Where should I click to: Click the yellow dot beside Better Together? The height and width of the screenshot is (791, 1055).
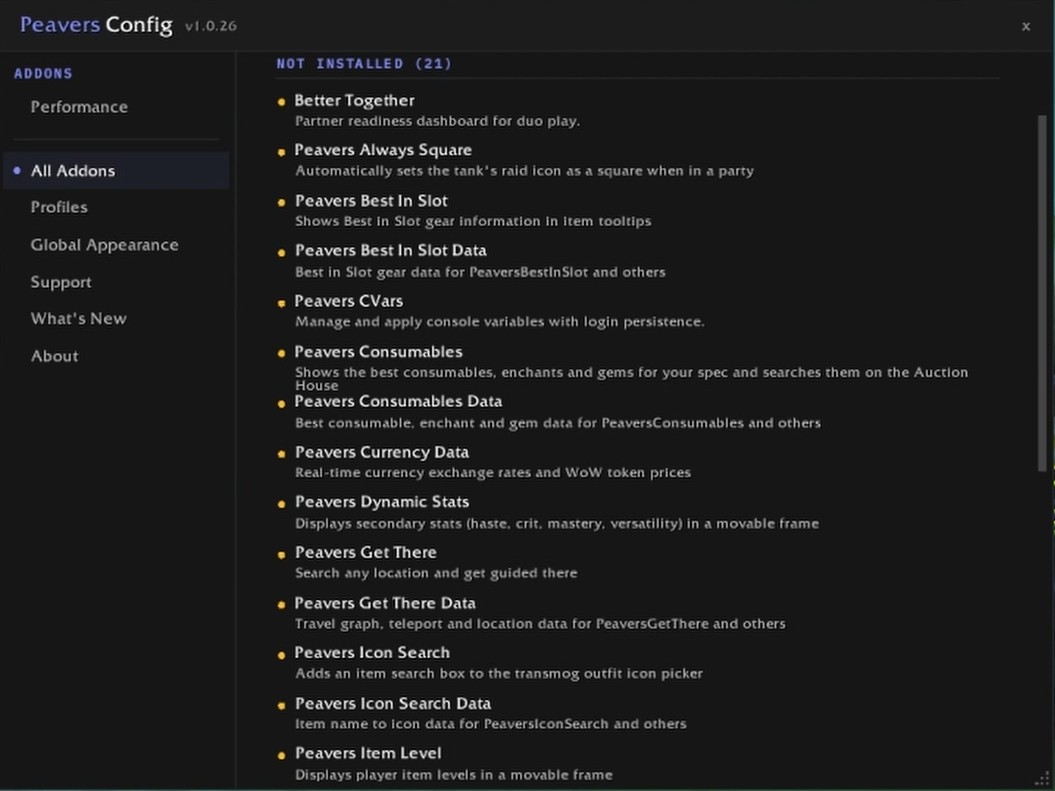point(281,102)
